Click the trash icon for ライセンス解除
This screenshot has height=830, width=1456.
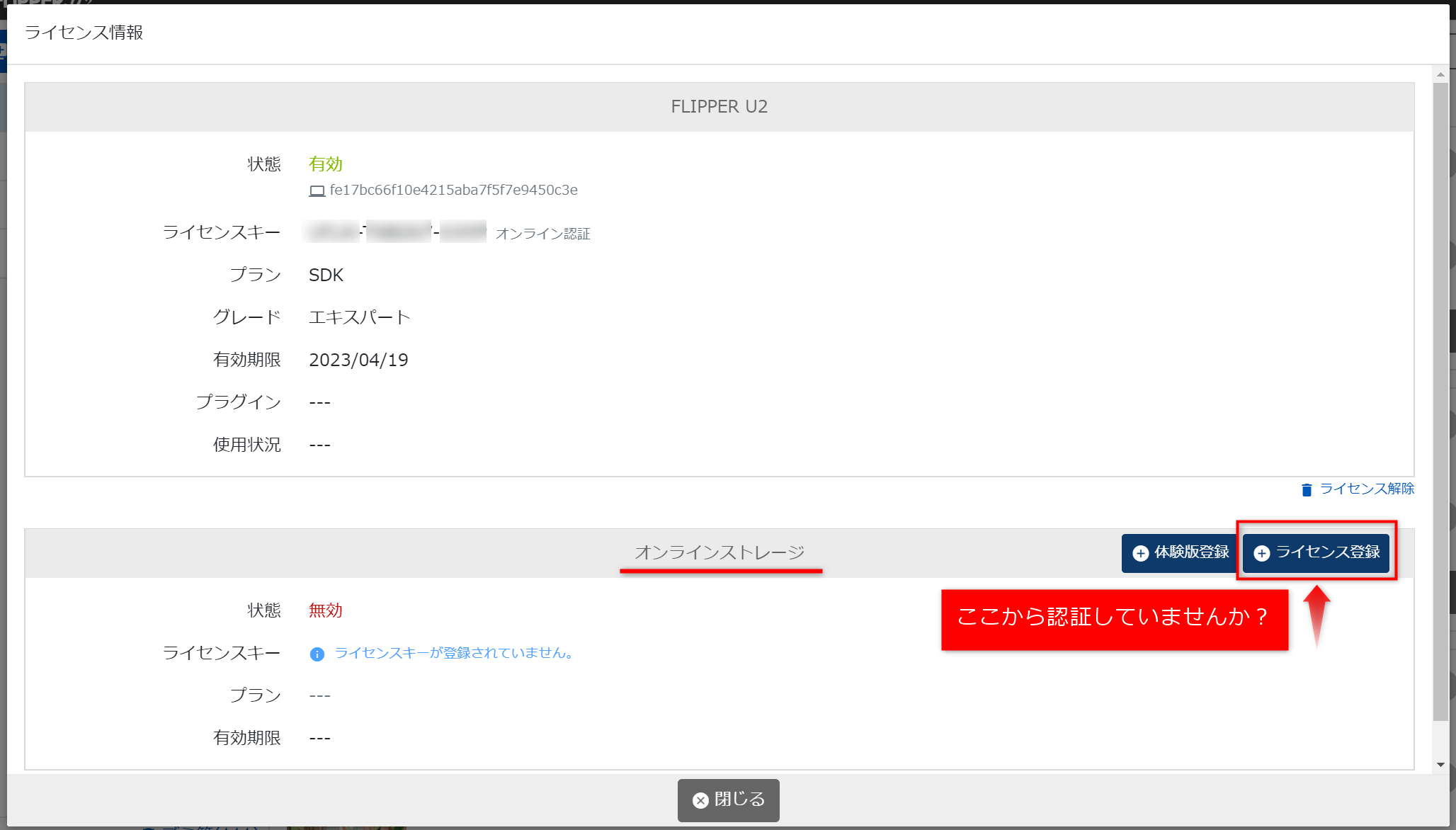coord(1307,489)
